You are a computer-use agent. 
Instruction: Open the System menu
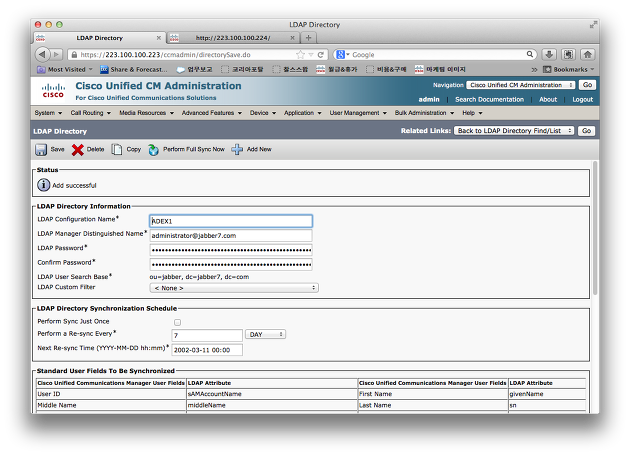tap(48, 113)
